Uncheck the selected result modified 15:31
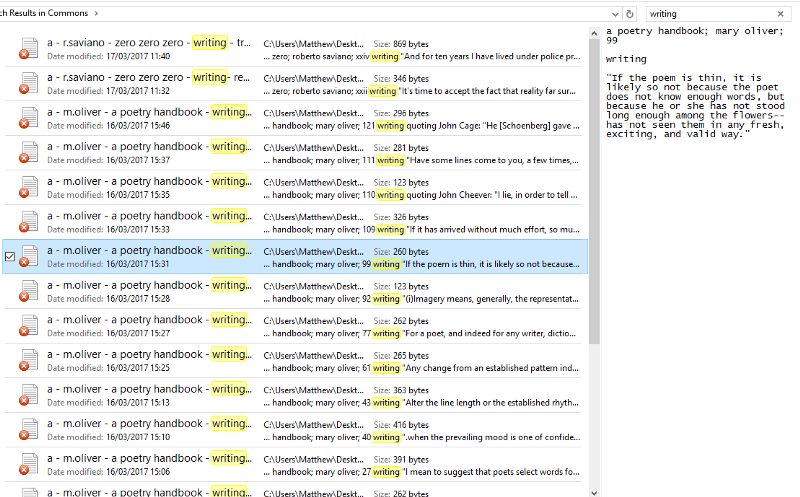 point(10,257)
